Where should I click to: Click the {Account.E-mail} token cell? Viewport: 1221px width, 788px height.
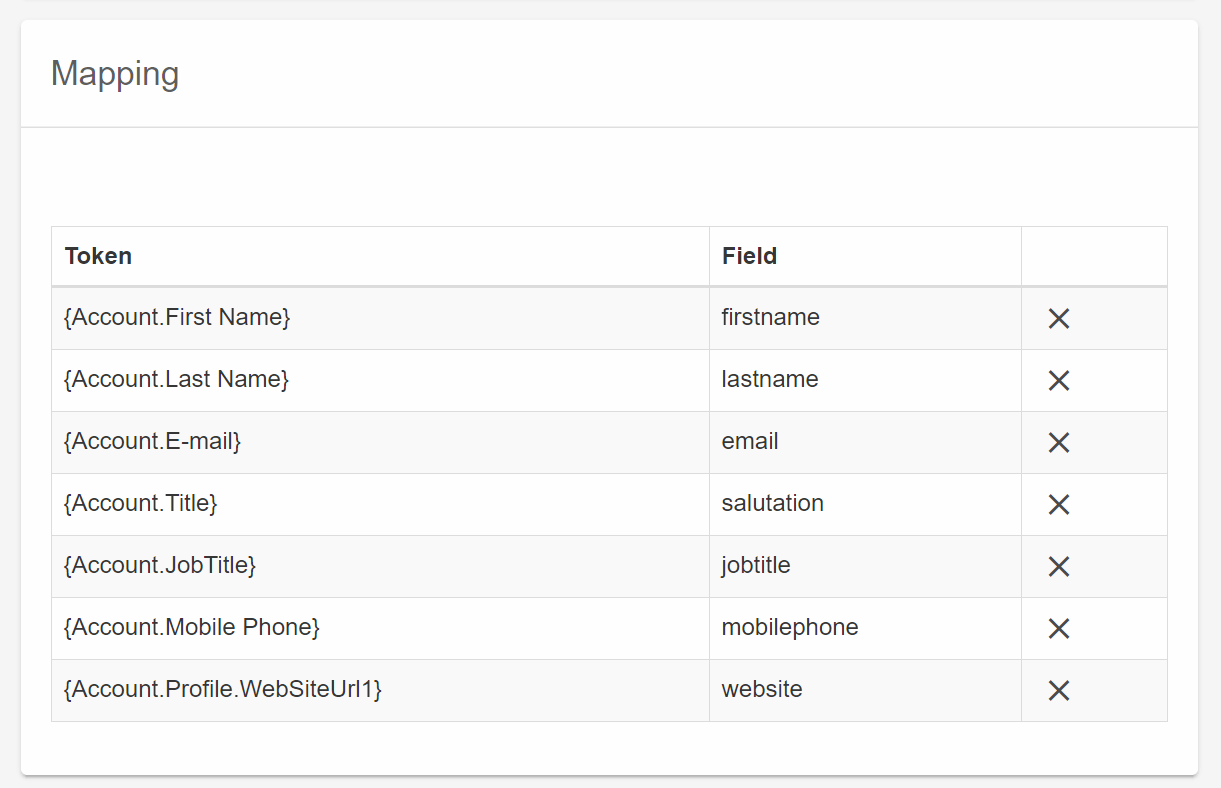pos(152,442)
